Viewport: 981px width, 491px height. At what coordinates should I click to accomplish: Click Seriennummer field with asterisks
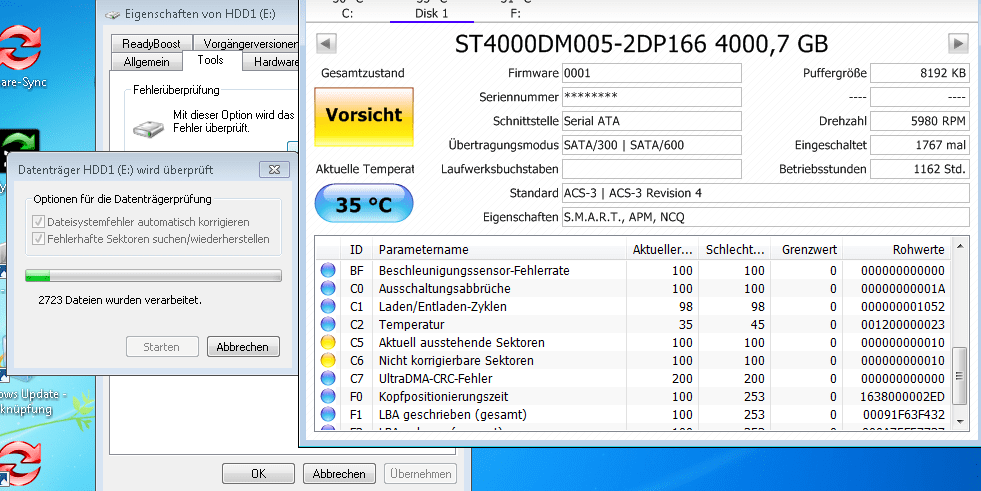click(x=651, y=97)
